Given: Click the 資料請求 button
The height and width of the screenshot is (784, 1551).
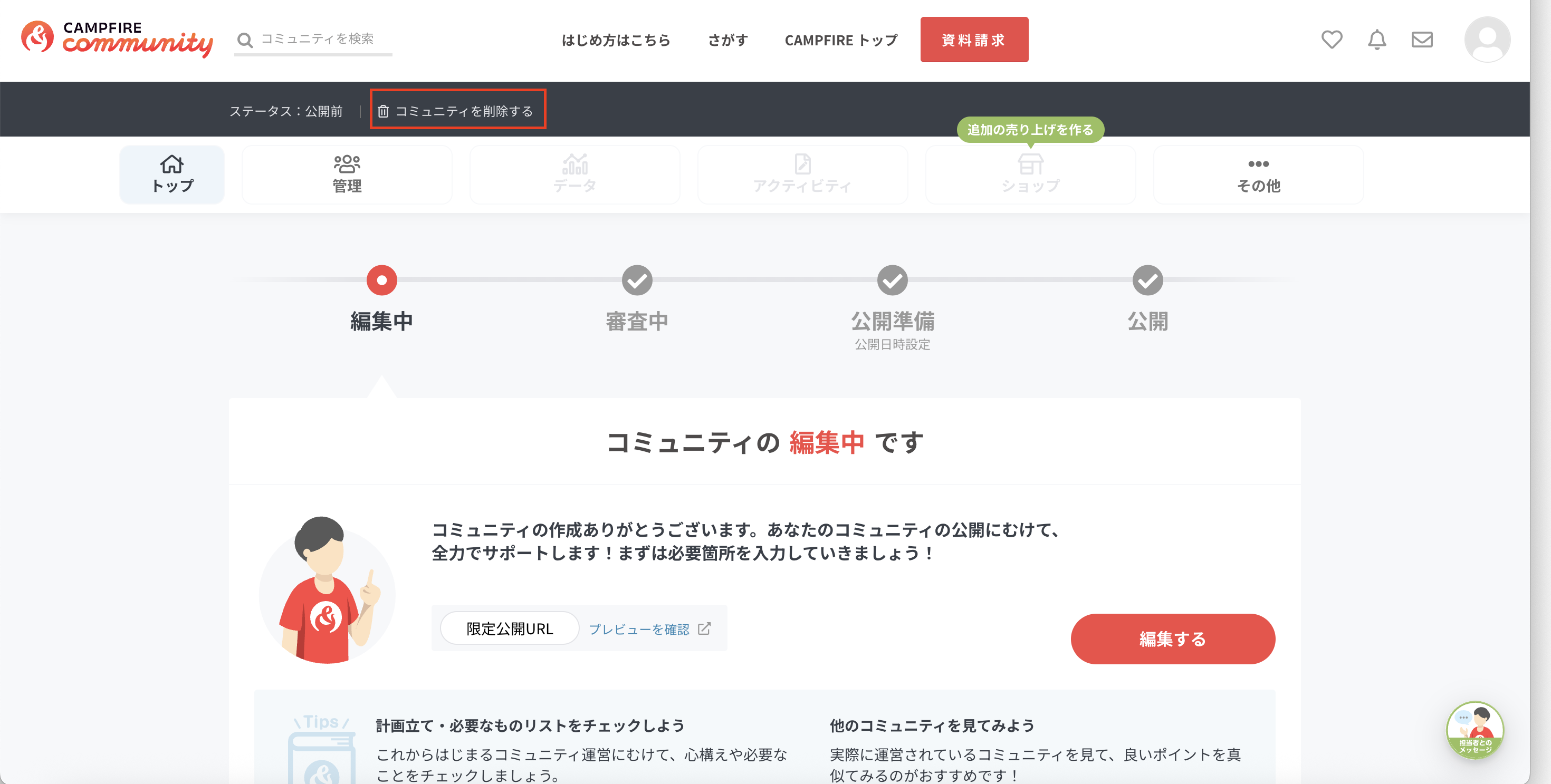Looking at the screenshot, I should tap(974, 39).
